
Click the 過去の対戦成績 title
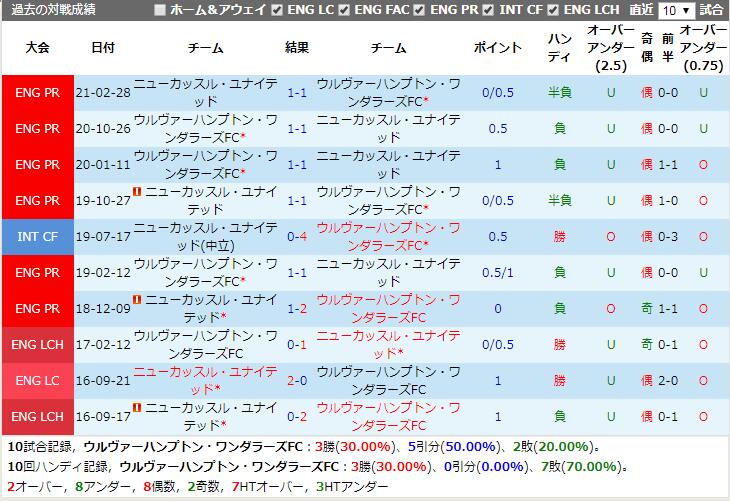point(53,9)
